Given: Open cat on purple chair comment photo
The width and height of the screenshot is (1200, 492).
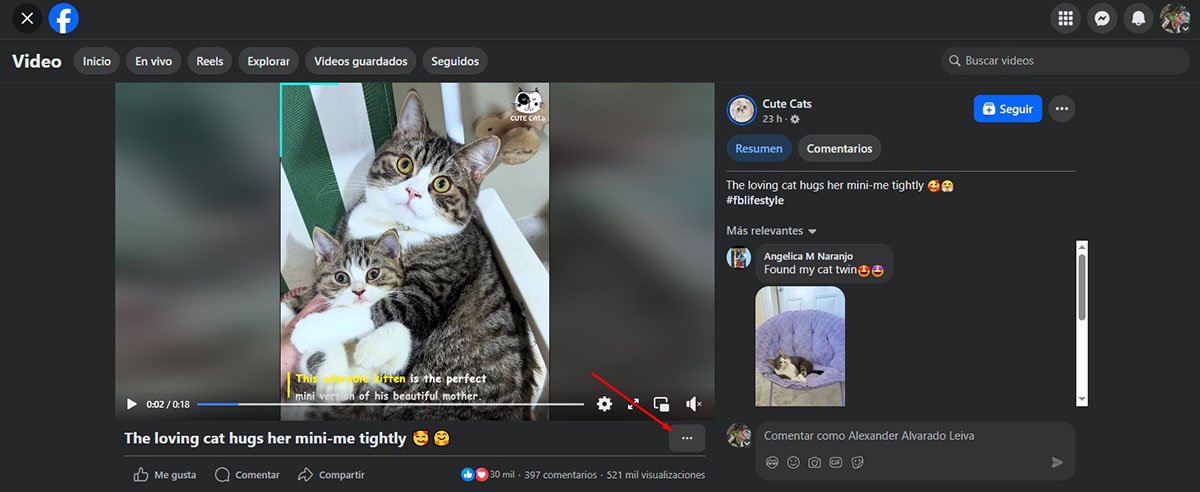Looking at the screenshot, I should (800, 346).
